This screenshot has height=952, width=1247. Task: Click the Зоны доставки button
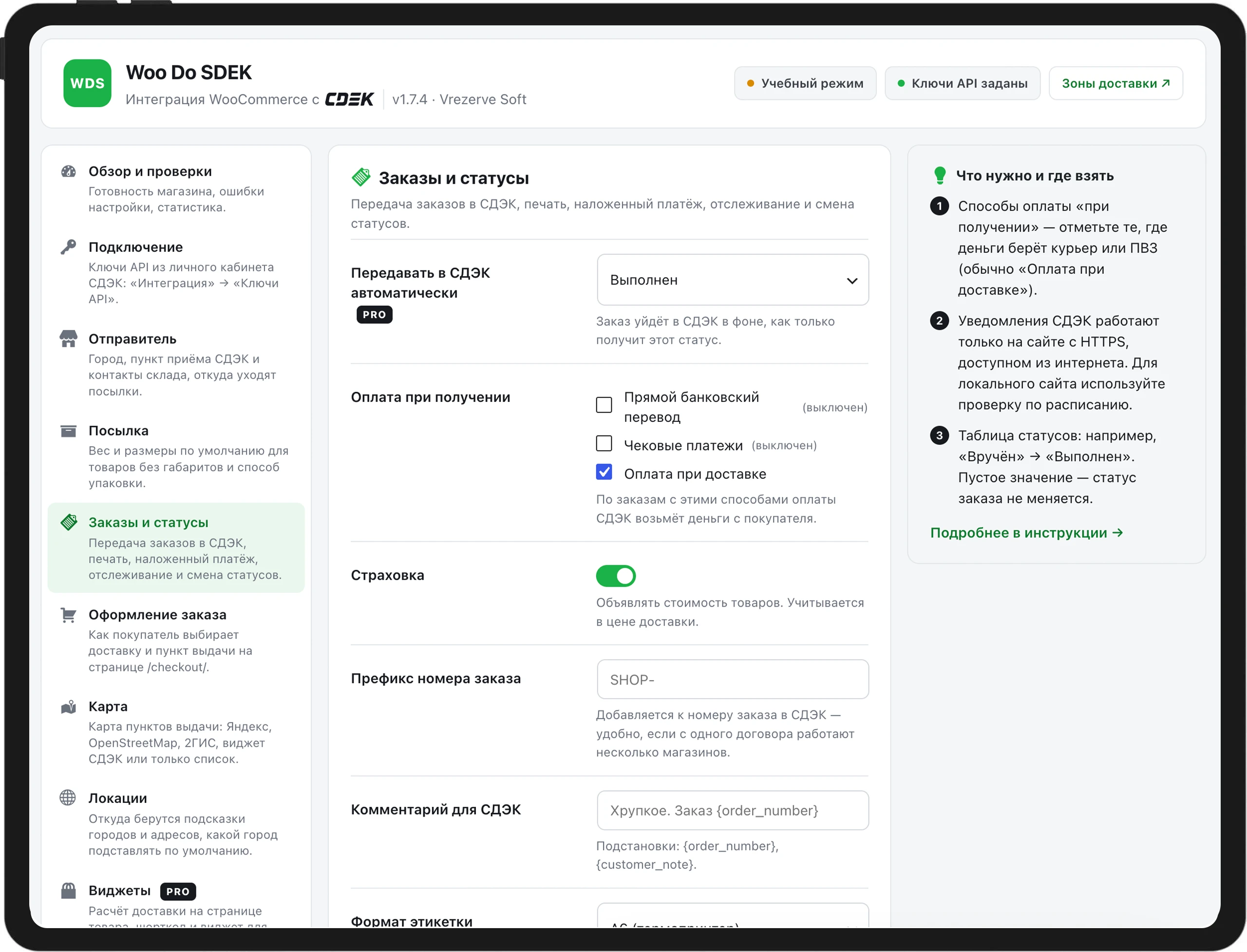[1115, 83]
